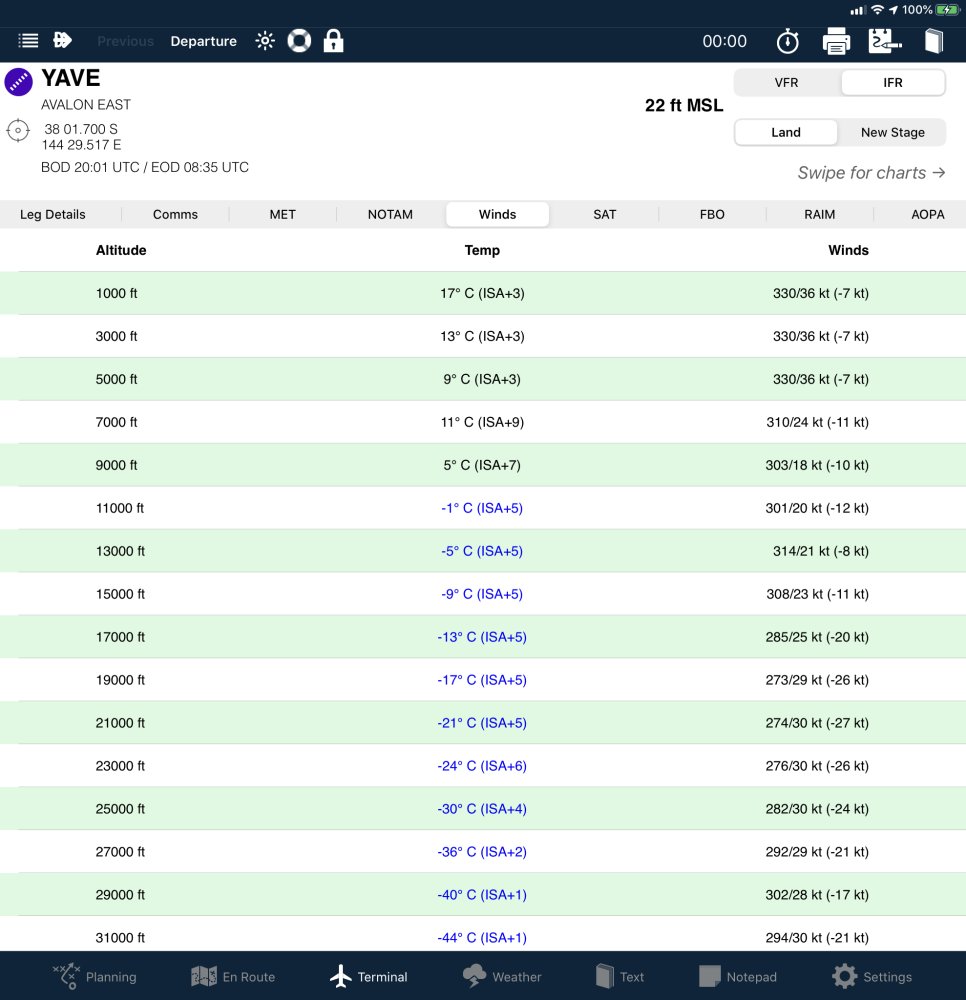Start the stopwatch timer icon
The height and width of the screenshot is (1000, 966).
click(787, 41)
